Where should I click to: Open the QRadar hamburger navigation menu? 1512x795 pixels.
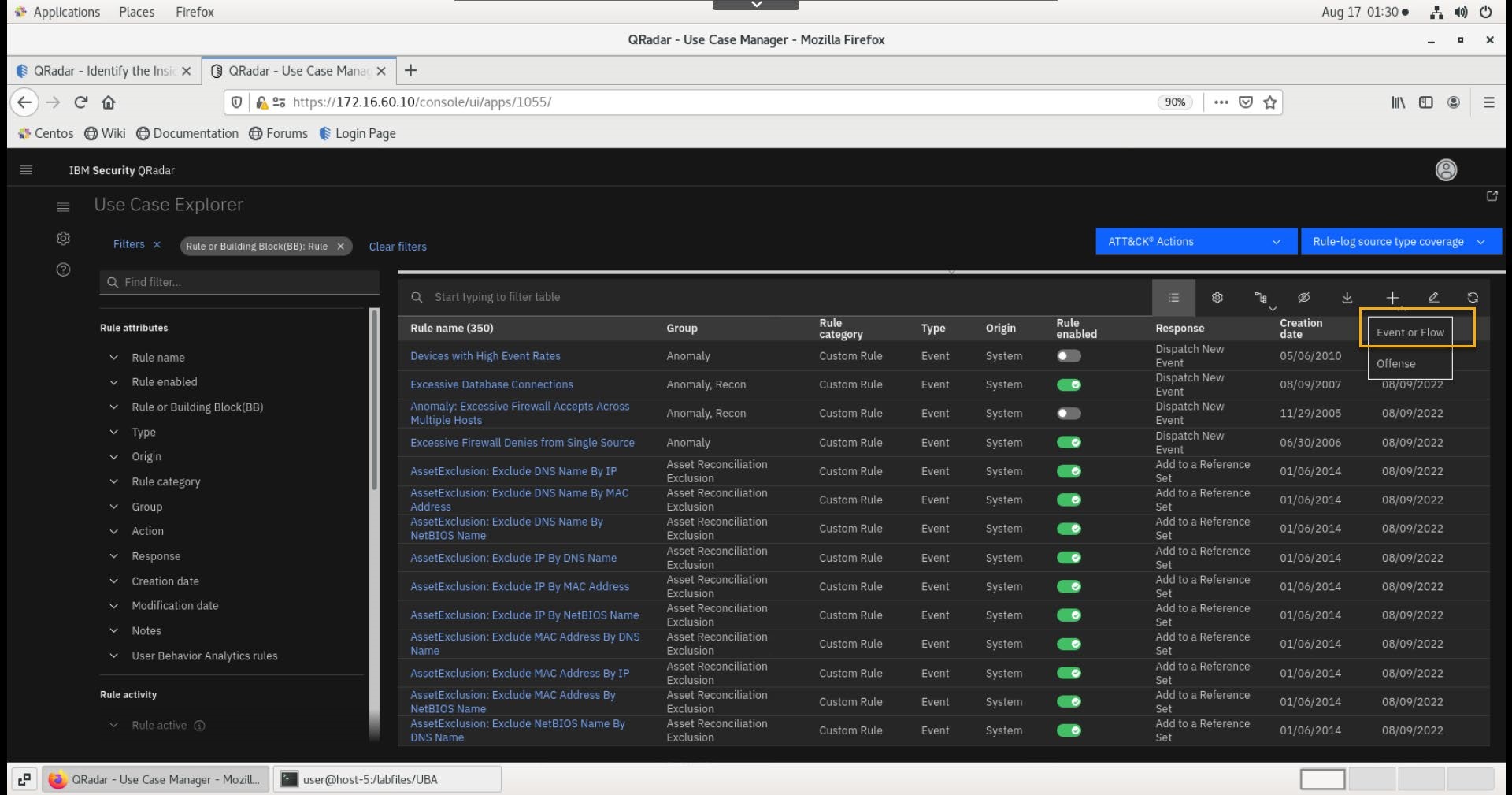tap(26, 170)
